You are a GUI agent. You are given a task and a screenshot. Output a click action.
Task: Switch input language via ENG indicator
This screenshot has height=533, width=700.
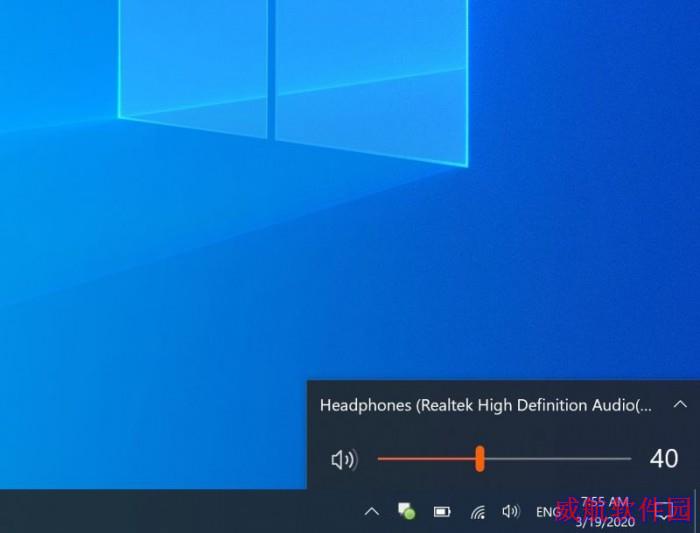[x=547, y=512]
